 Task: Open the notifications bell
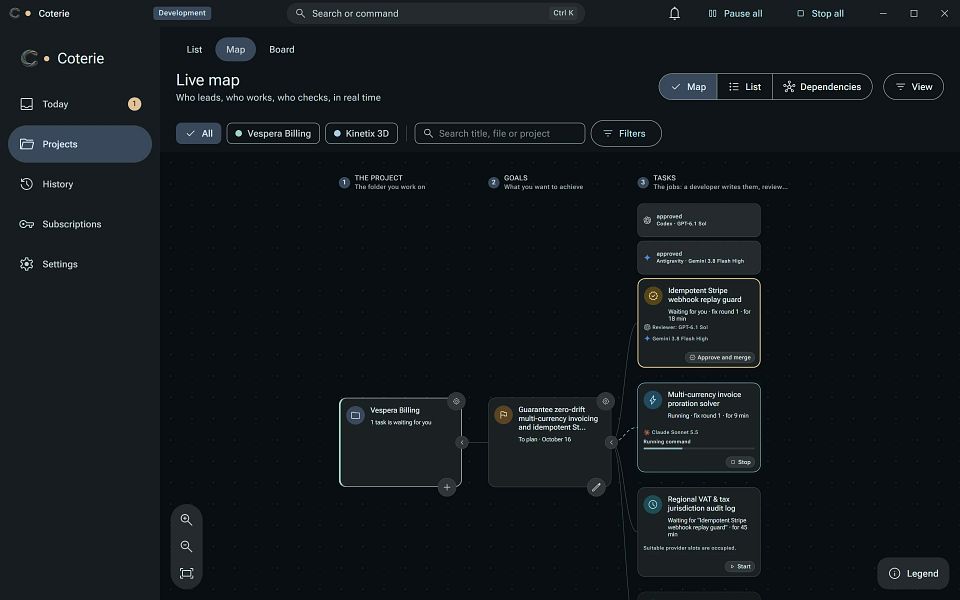tap(674, 13)
